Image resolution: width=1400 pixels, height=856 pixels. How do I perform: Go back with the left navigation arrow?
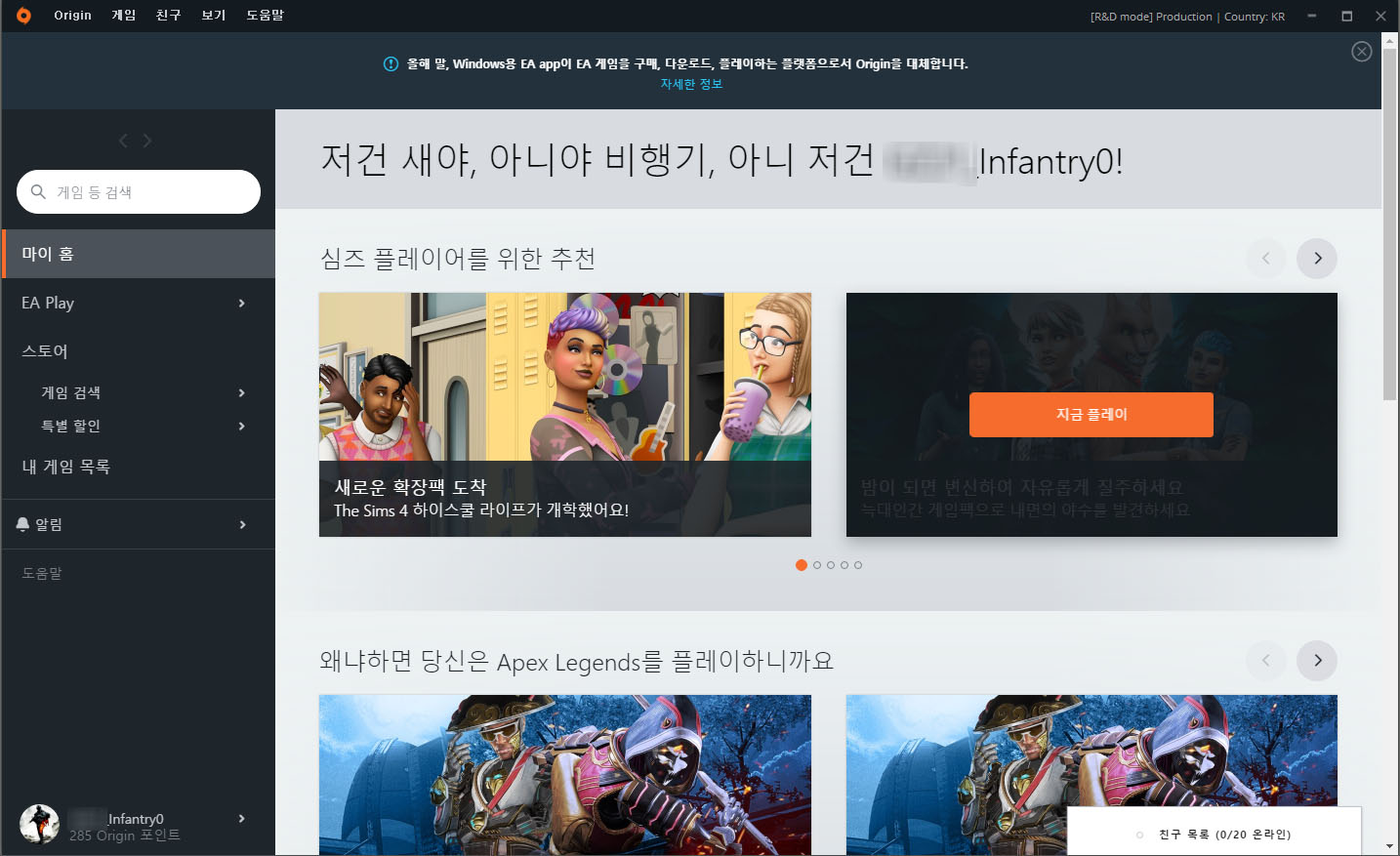123,141
